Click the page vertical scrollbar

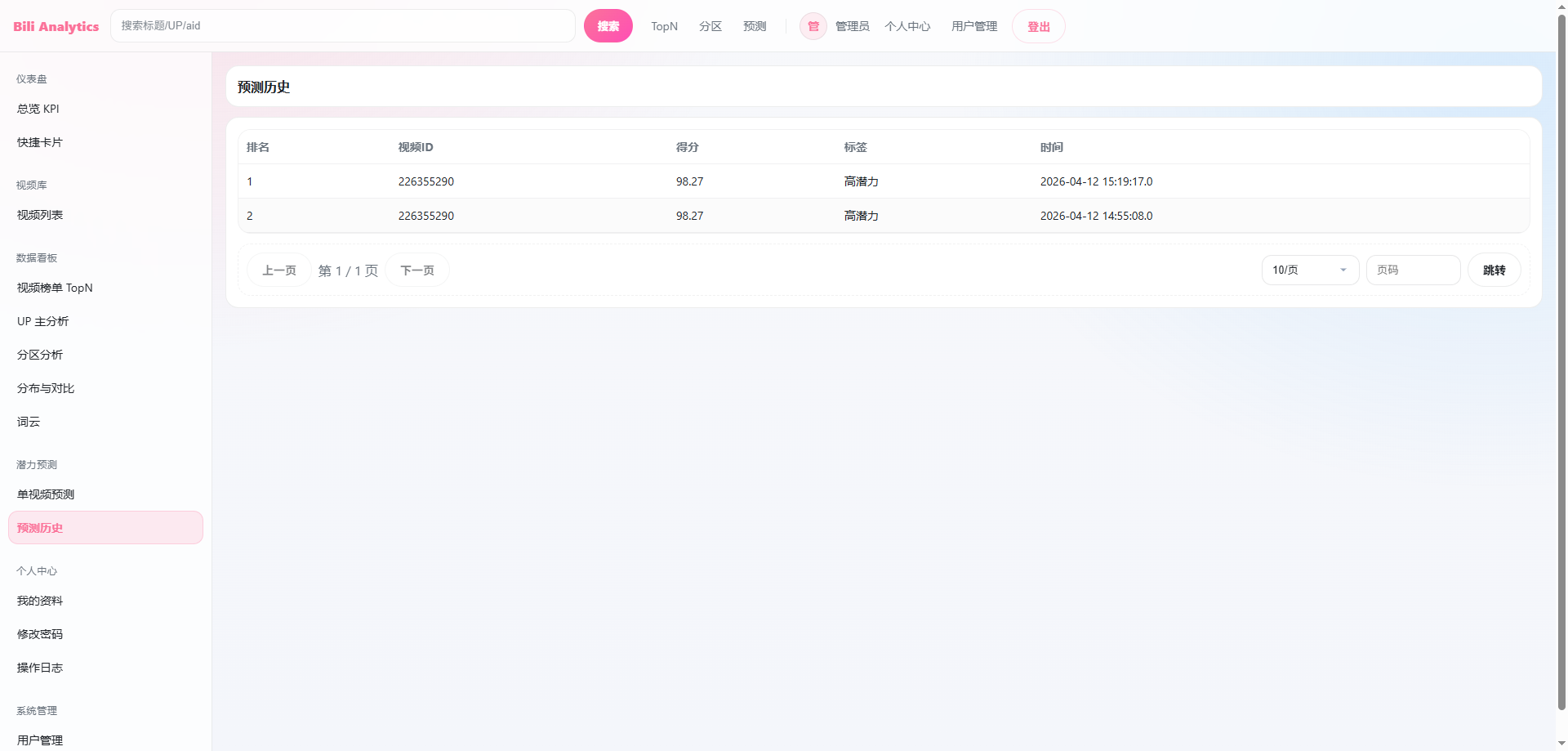1561,368
